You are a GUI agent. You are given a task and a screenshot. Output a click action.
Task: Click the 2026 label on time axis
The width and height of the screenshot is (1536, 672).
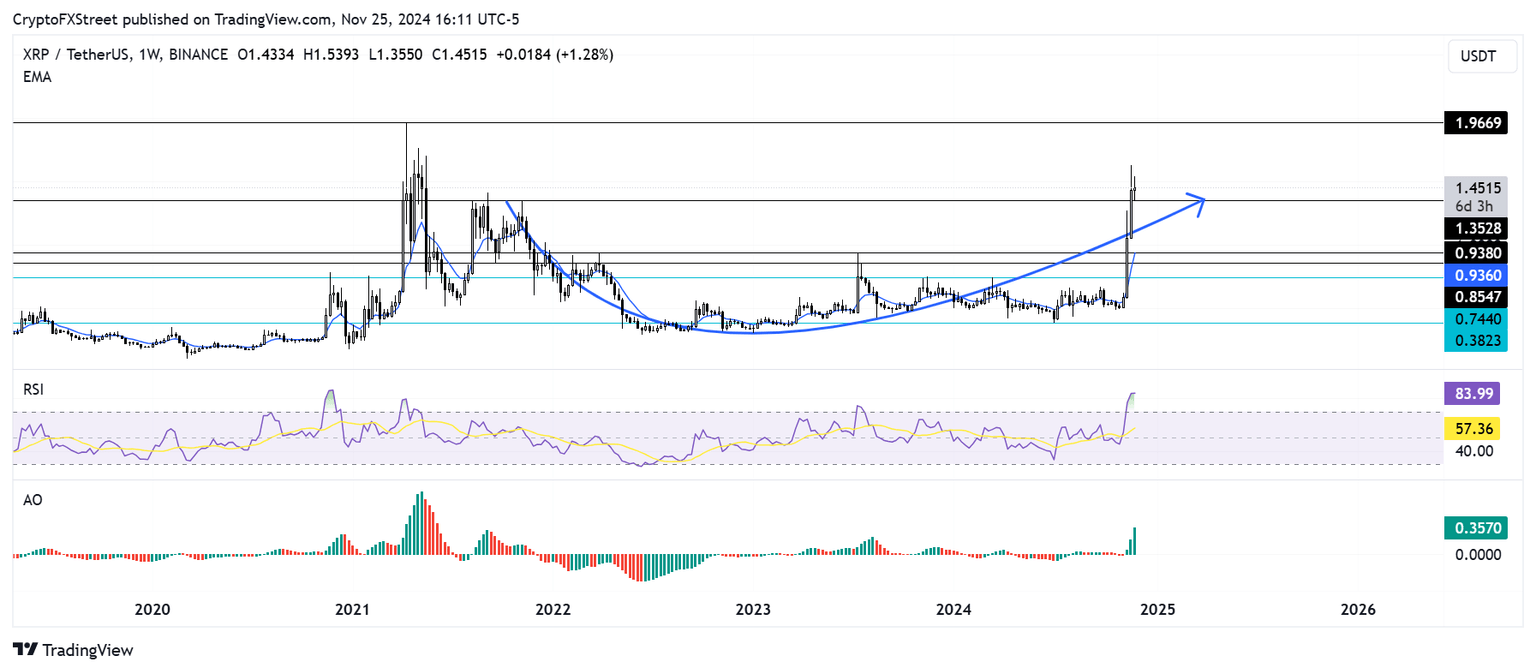click(1357, 609)
